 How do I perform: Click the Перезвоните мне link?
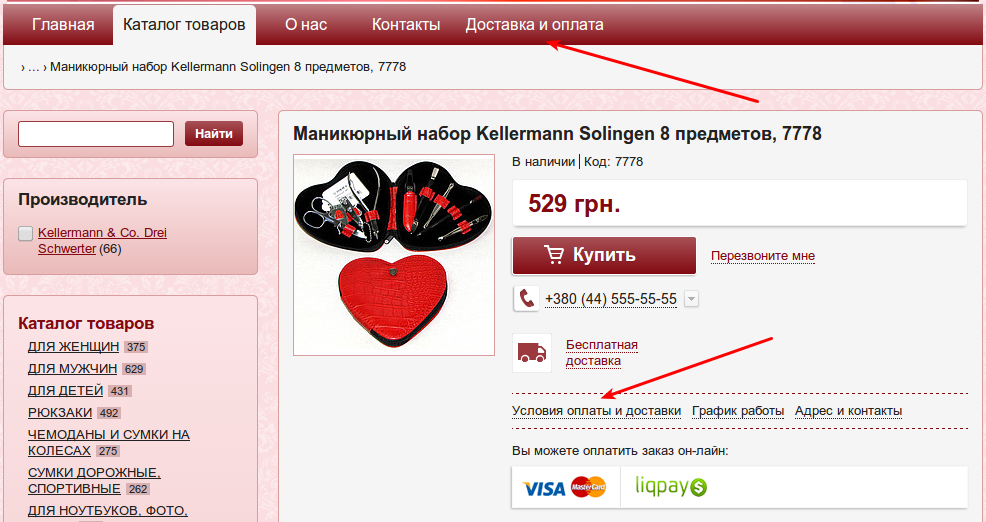[x=763, y=256]
